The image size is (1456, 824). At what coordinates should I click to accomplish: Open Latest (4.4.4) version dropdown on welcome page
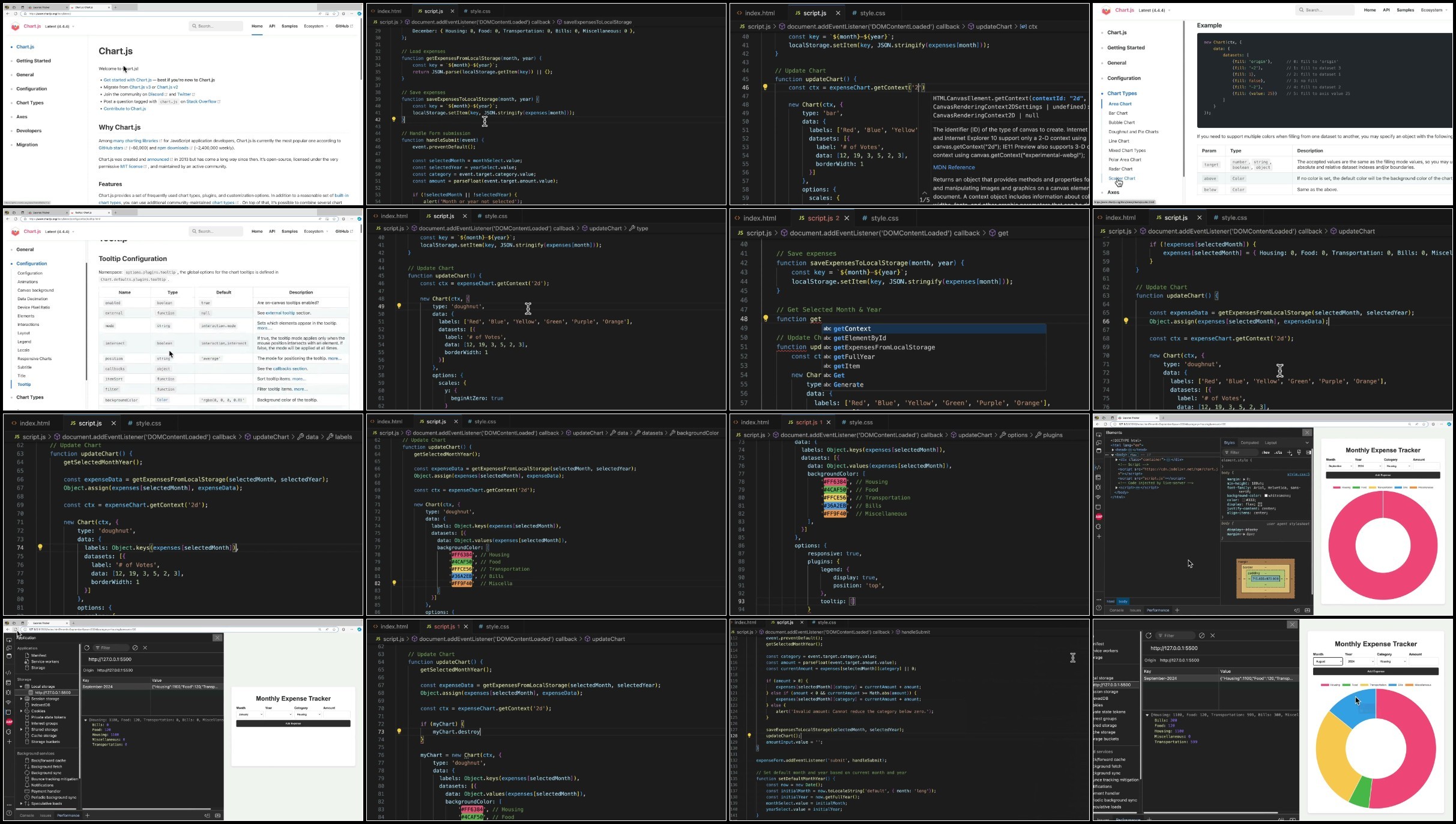click(x=59, y=26)
